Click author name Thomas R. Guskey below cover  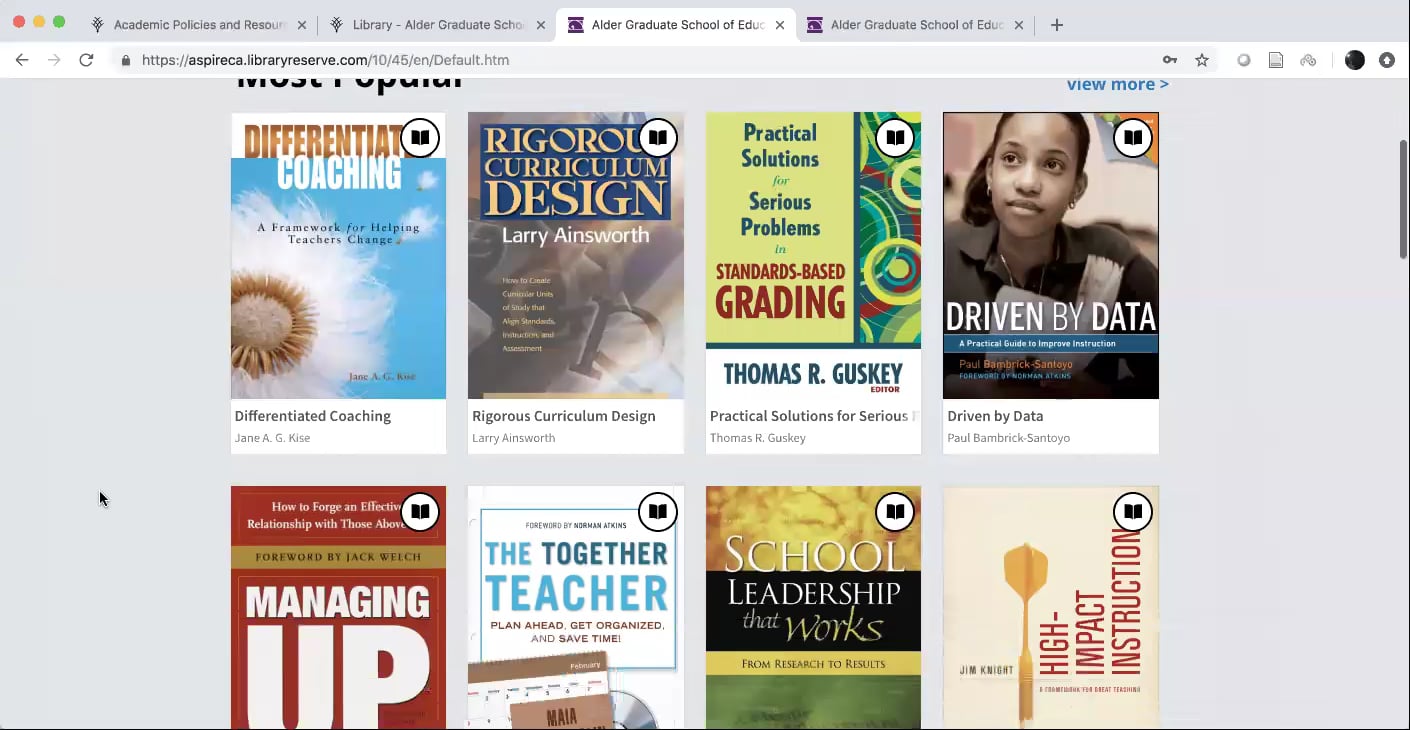click(x=757, y=438)
